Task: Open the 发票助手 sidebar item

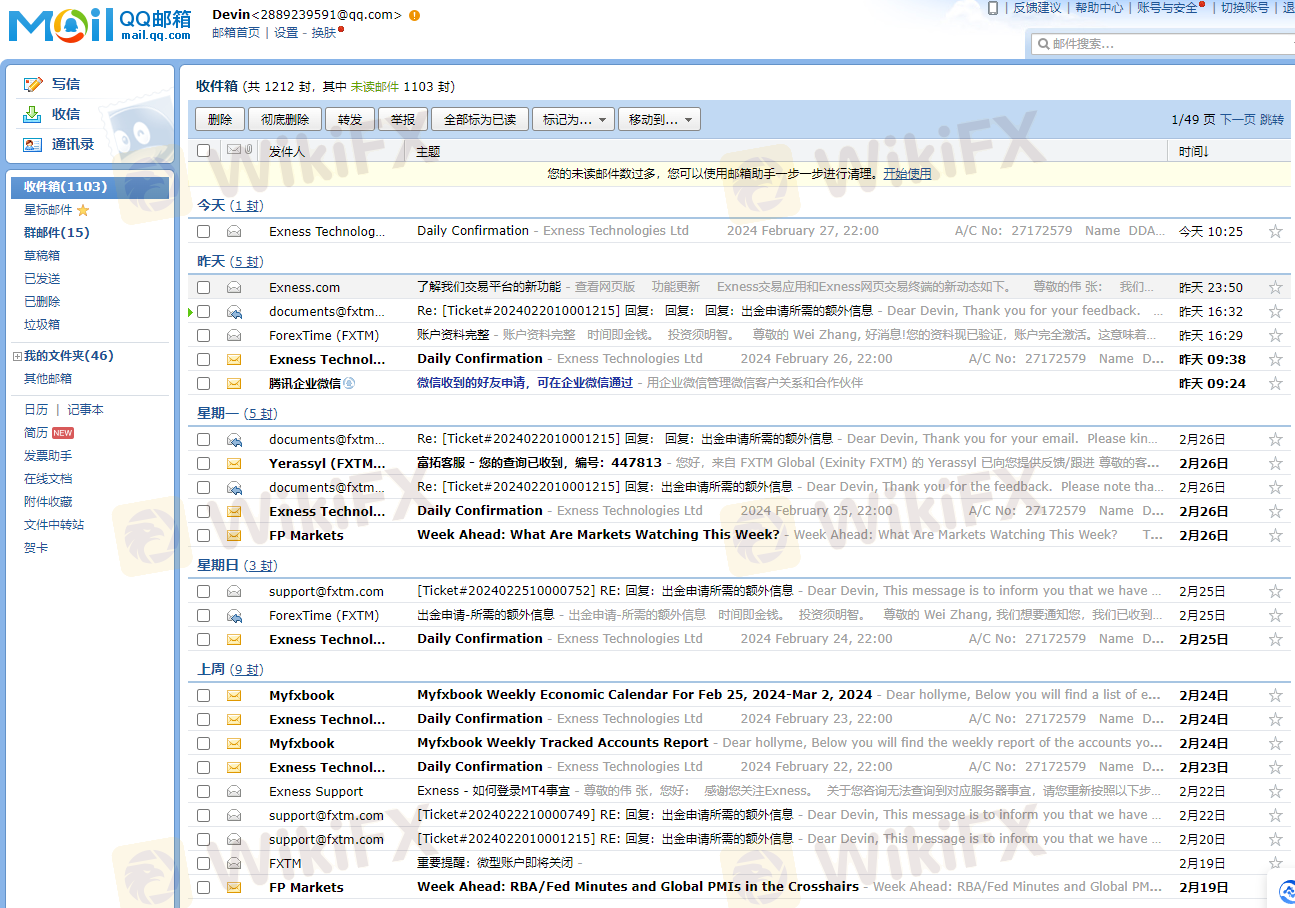Action: [48, 456]
